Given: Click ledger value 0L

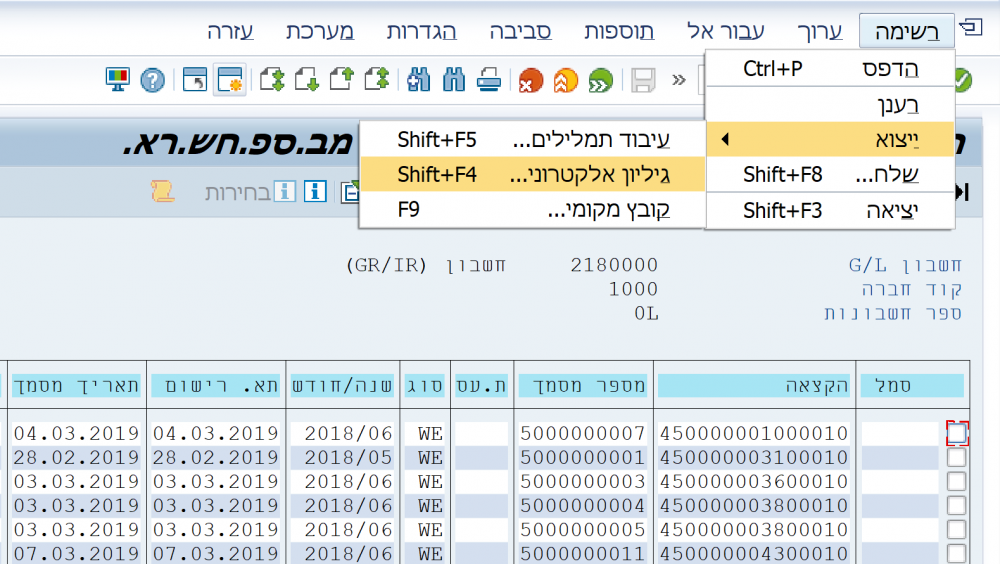Looking at the screenshot, I should pos(646,313).
